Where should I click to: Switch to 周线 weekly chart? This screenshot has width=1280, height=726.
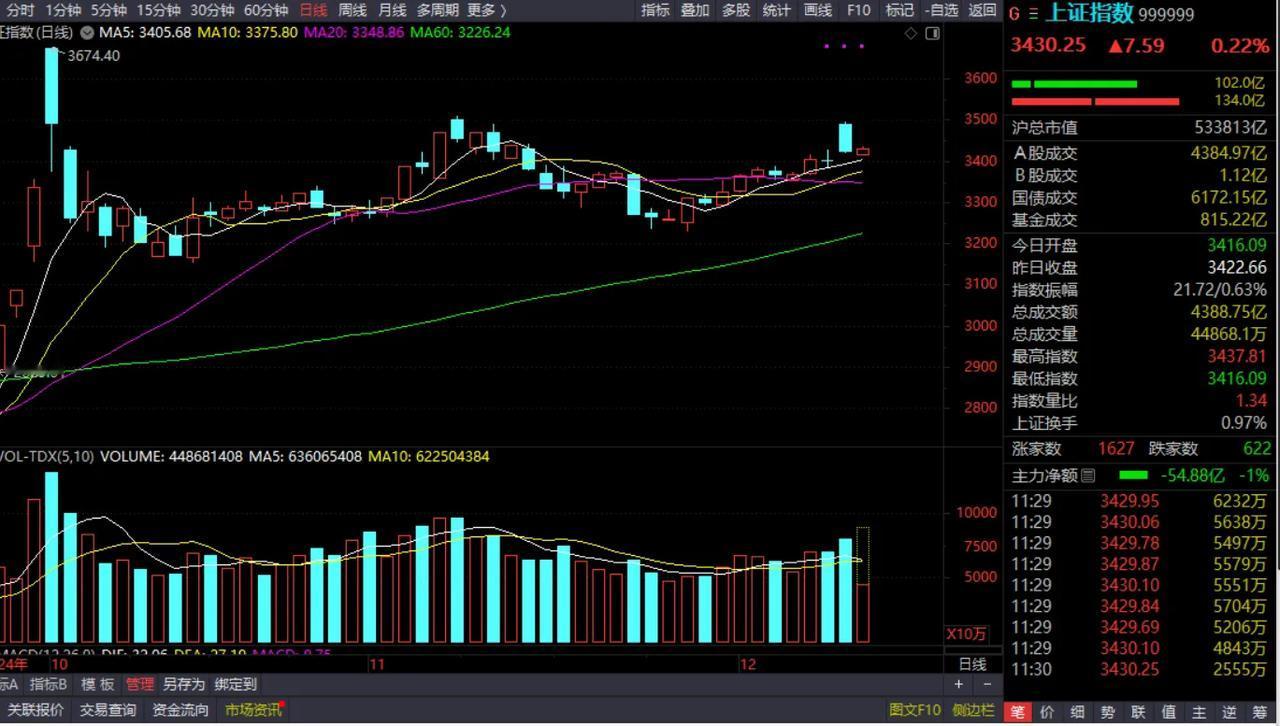tap(352, 10)
